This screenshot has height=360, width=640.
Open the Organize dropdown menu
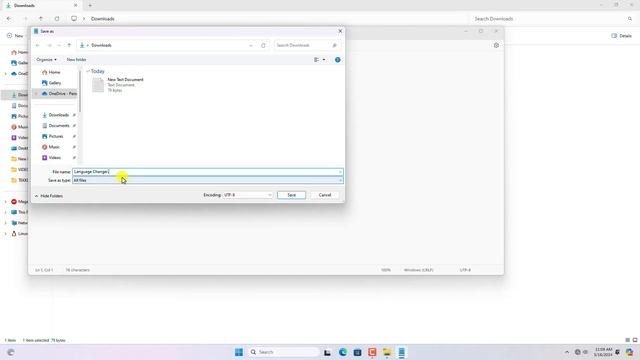46,60
